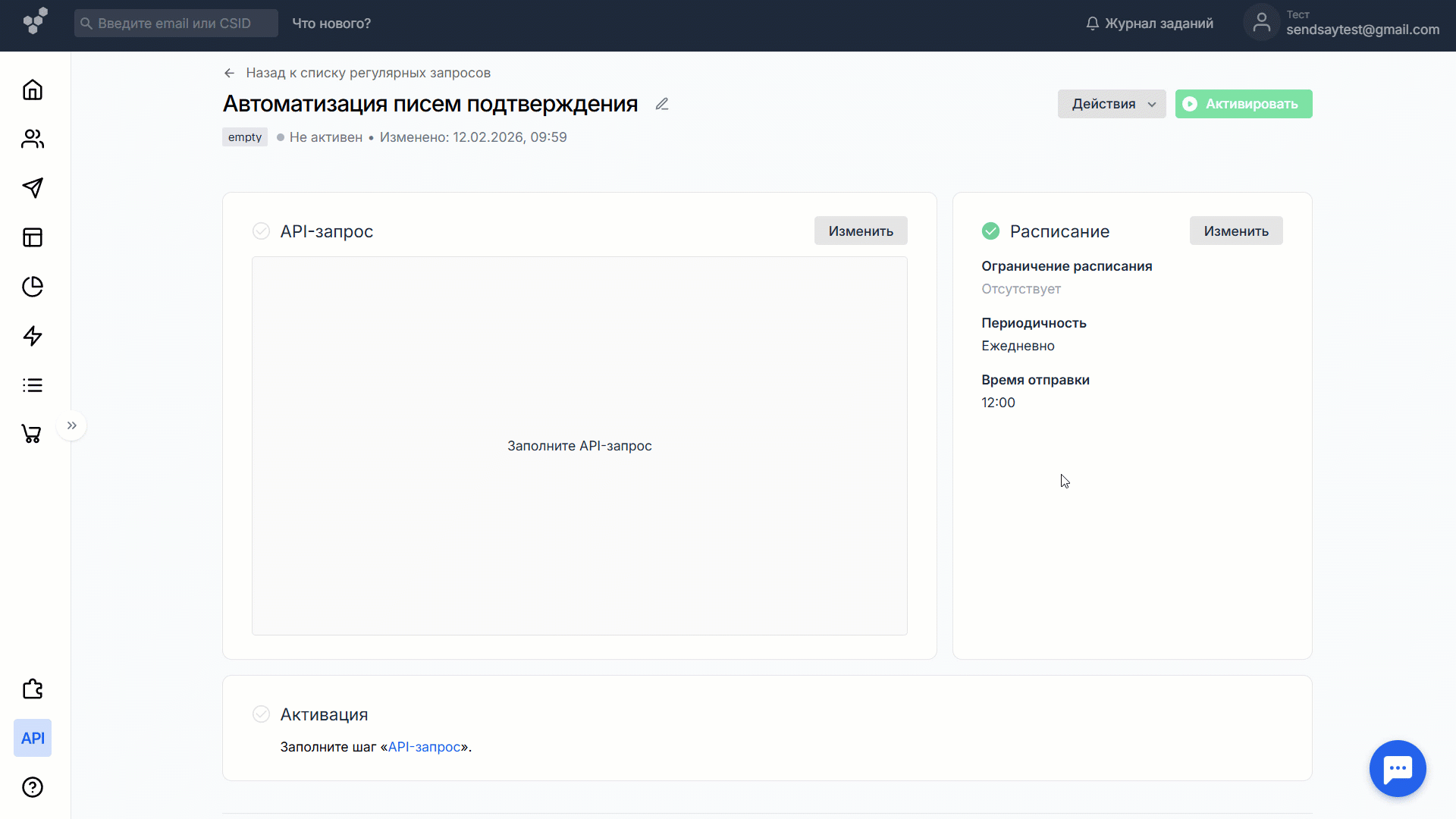Open notifications via the bell icon
The height and width of the screenshot is (819, 1456).
point(1092,23)
